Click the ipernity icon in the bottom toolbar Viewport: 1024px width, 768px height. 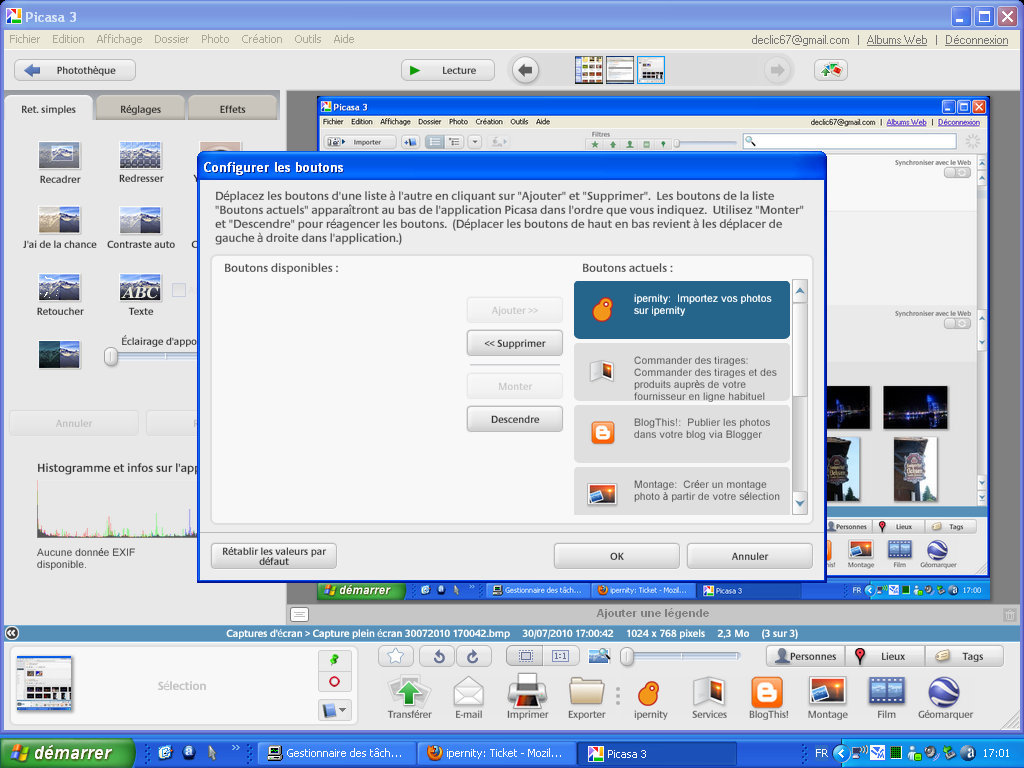pyautogui.click(x=648, y=693)
